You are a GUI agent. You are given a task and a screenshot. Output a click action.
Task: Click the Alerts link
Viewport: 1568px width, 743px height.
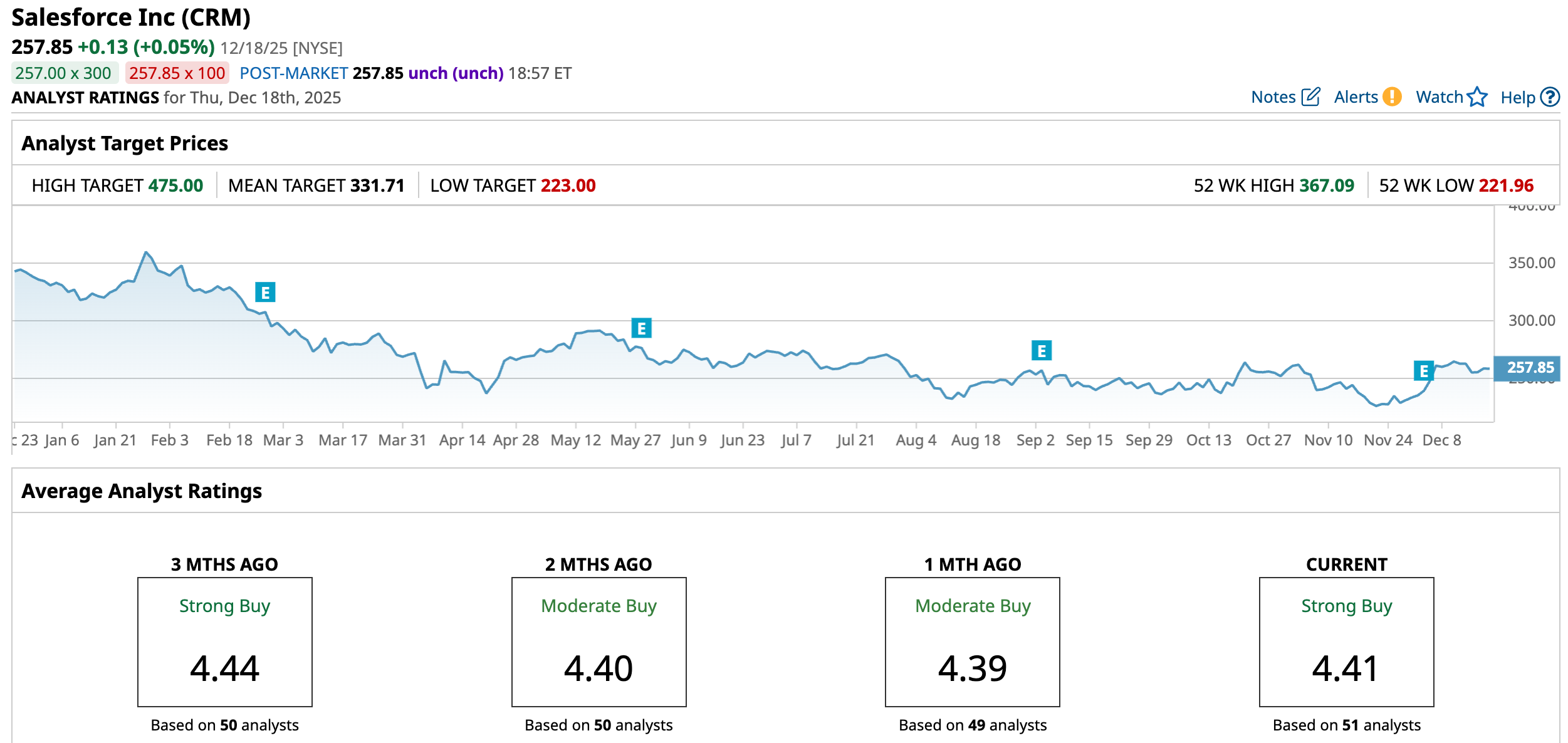(1355, 97)
